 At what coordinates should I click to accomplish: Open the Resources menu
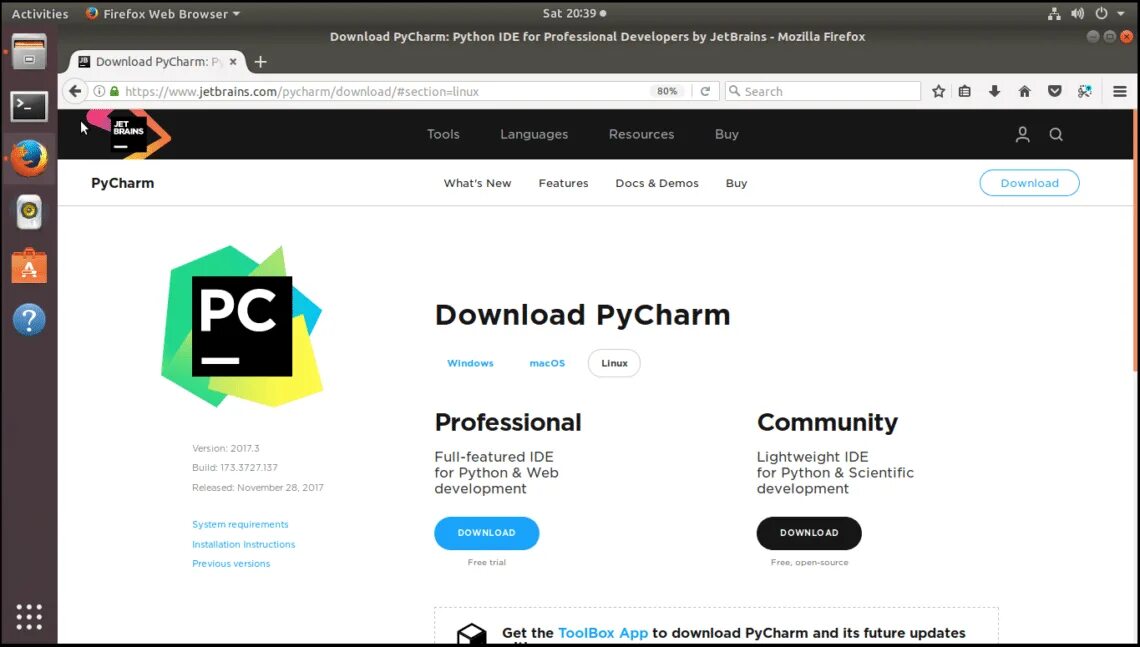pos(641,134)
